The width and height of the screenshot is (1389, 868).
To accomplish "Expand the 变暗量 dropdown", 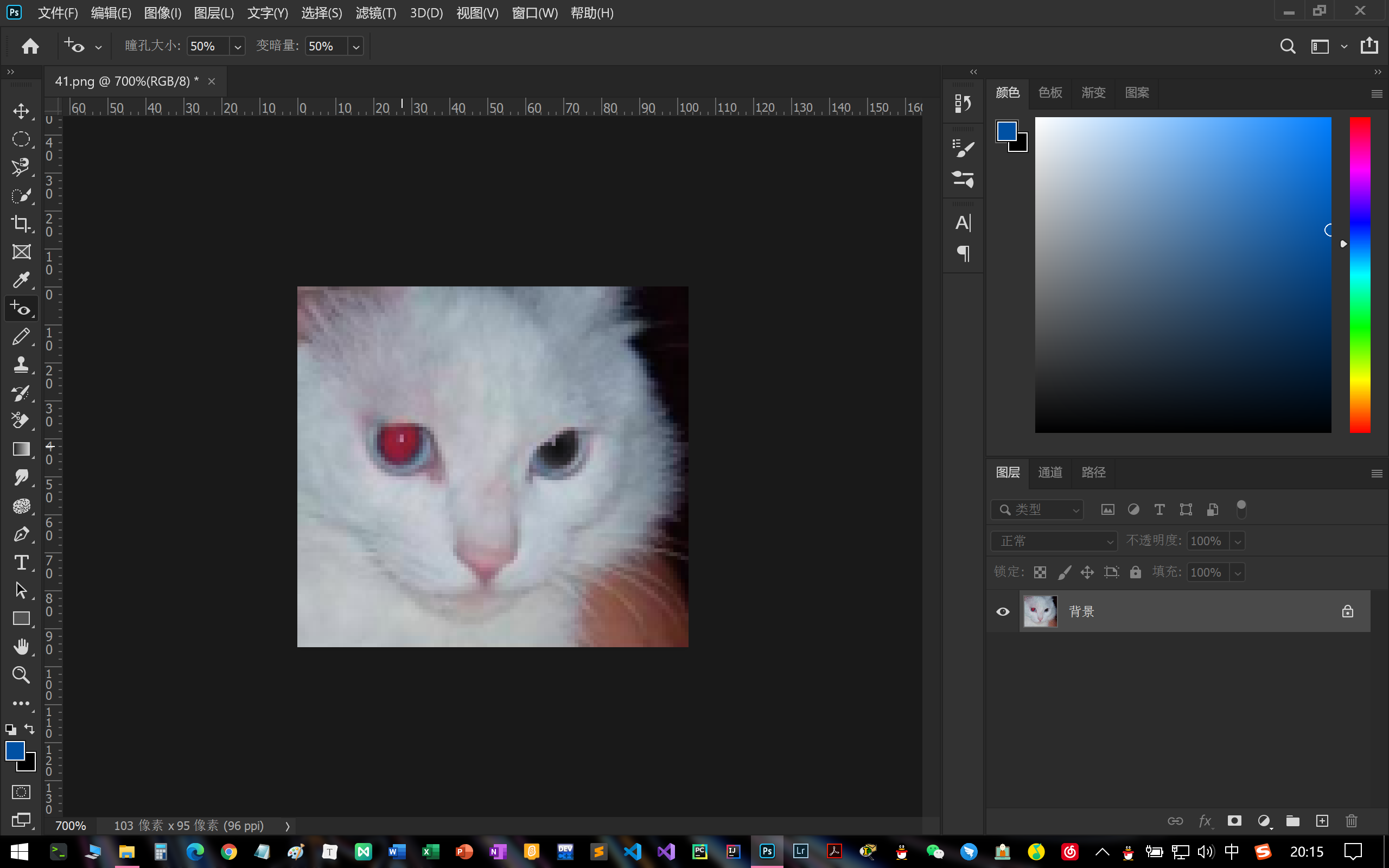I will 356,47.
